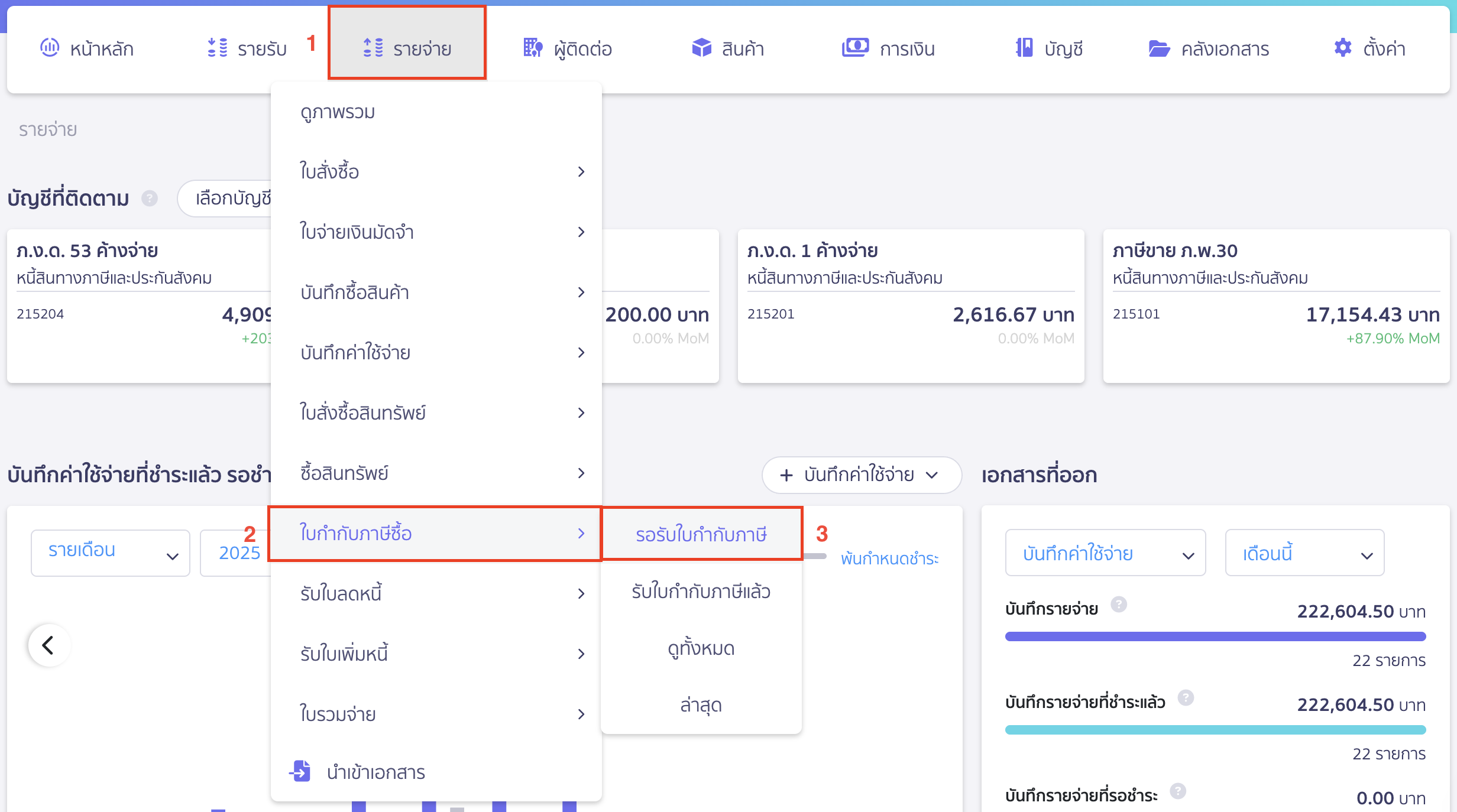Click the 222,604.50 บาท บันทึกรายจ่าย amount
Viewport: 1457px width, 812px height.
tap(1361, 611)
